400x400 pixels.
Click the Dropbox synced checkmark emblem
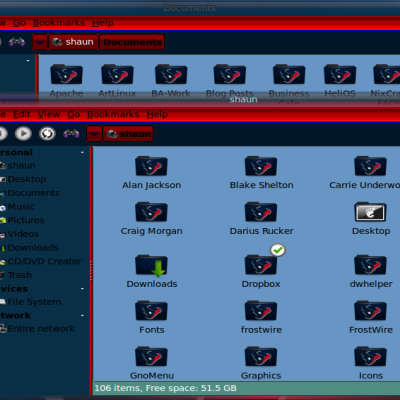[x=278, y=250]
